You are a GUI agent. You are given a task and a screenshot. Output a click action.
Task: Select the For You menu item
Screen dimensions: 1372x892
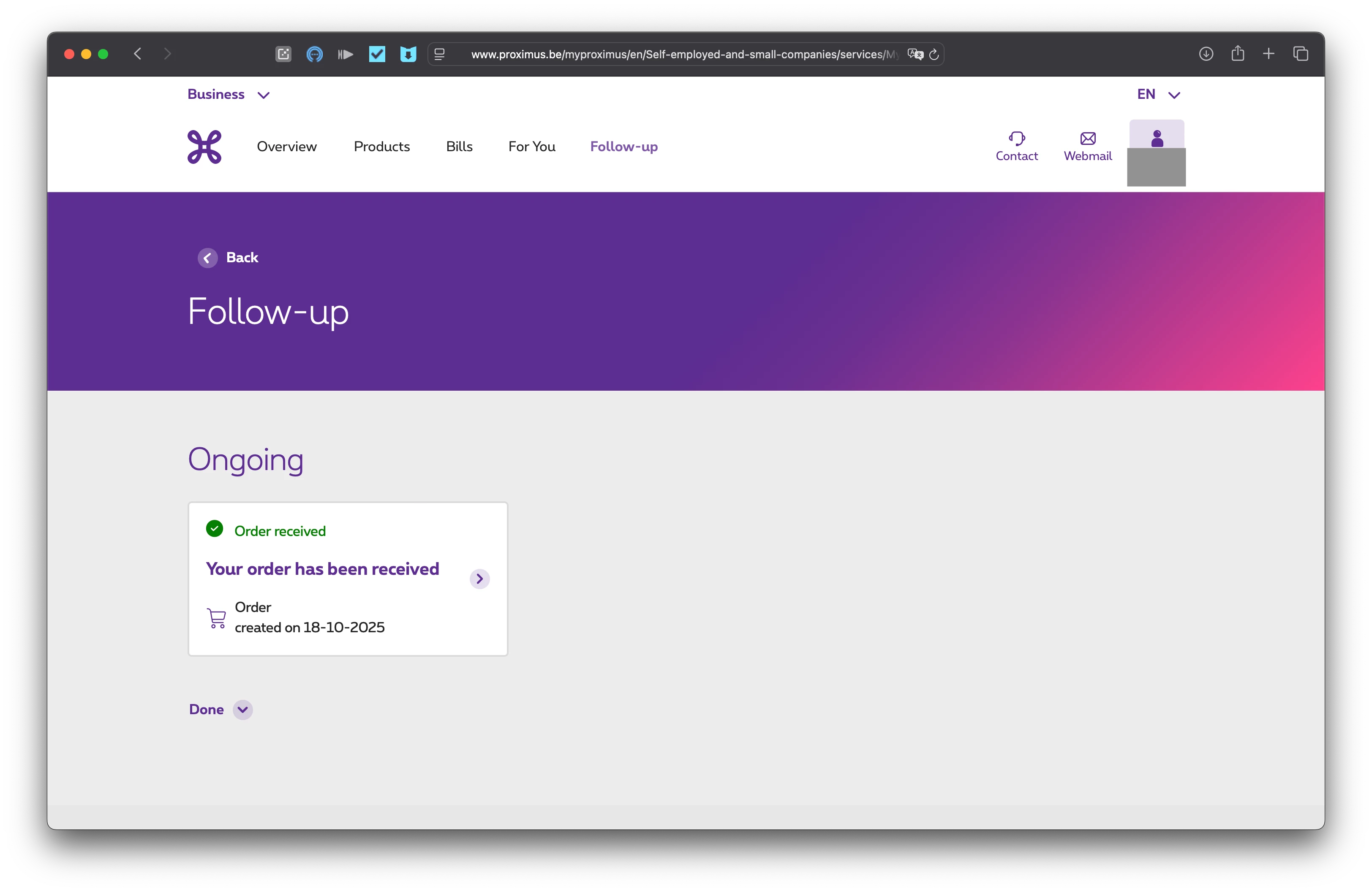[x=531, y=147]
